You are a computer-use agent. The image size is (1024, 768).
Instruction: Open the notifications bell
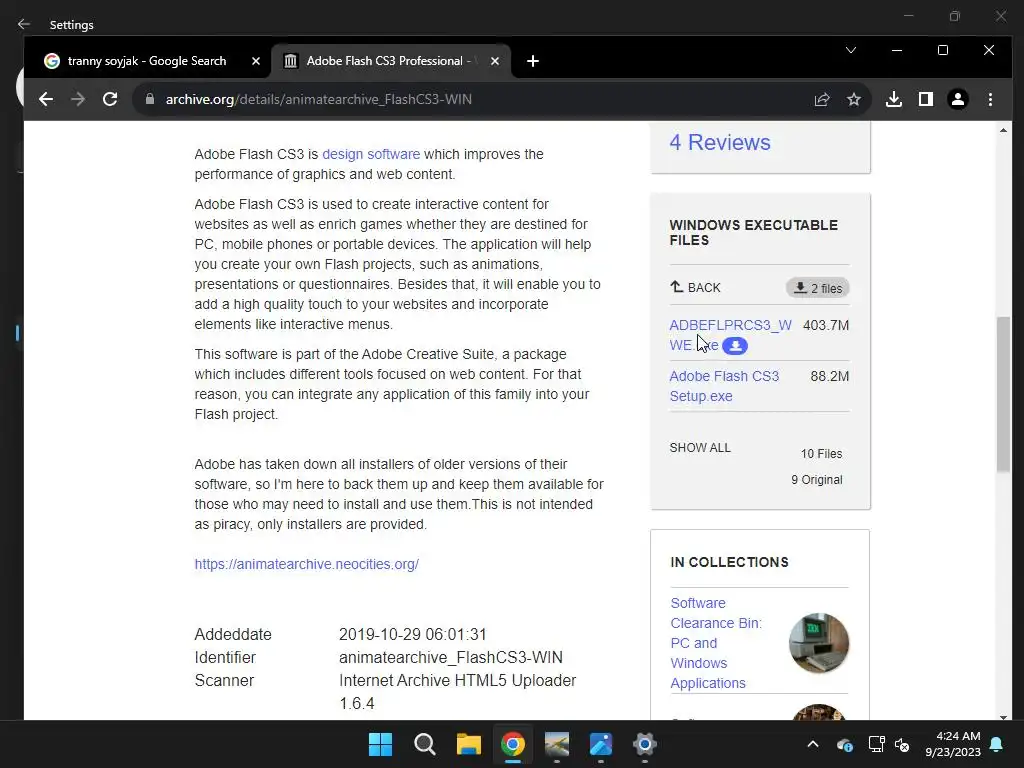997,744
